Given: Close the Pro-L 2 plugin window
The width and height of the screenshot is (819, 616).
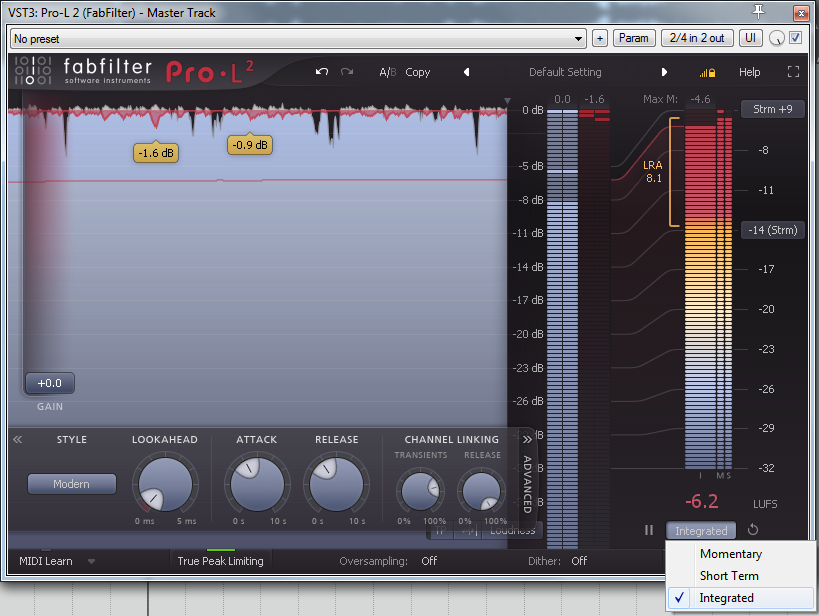Looking at the screenshot, I should click(x=801, y=13).
